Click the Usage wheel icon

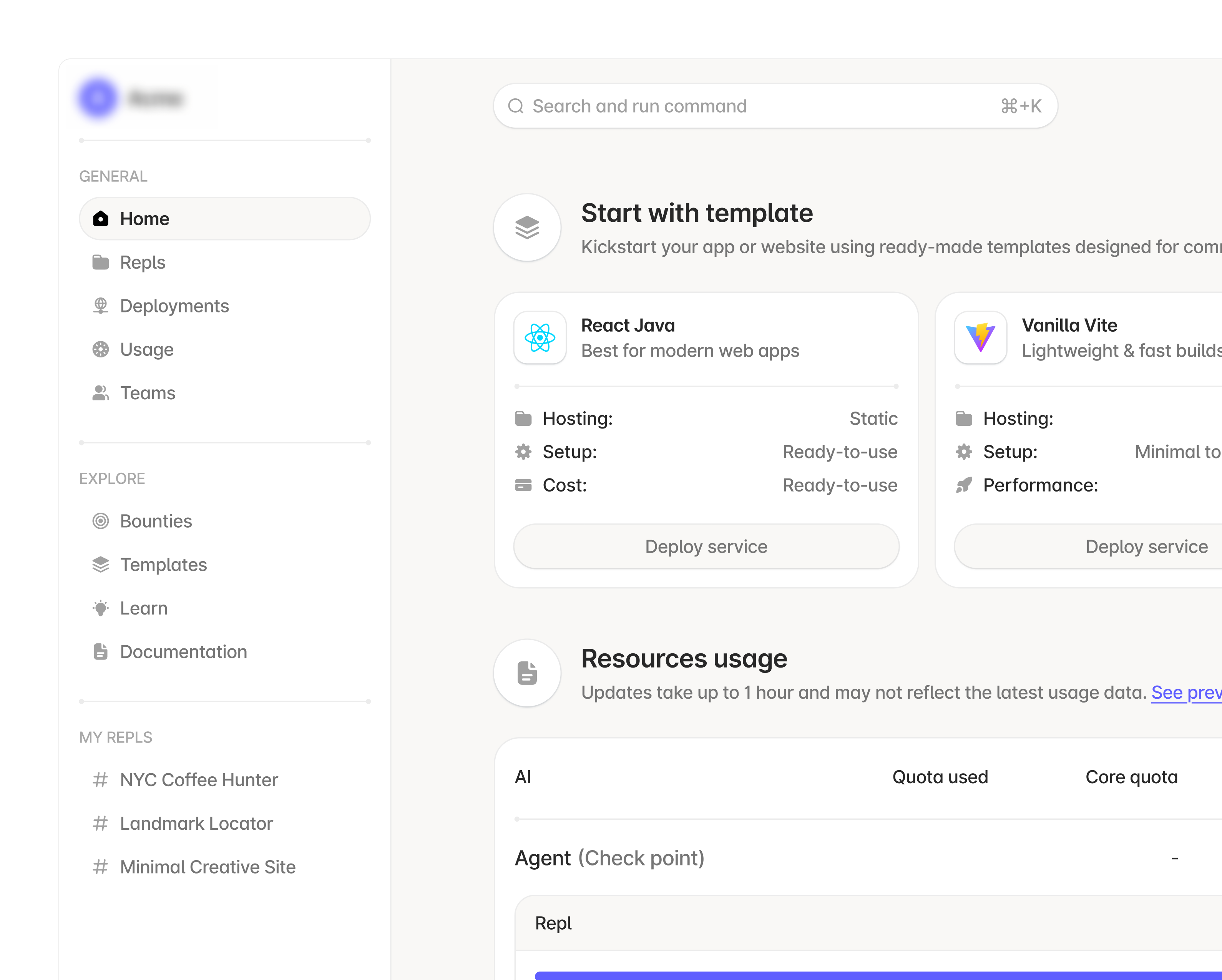[100, 350]
